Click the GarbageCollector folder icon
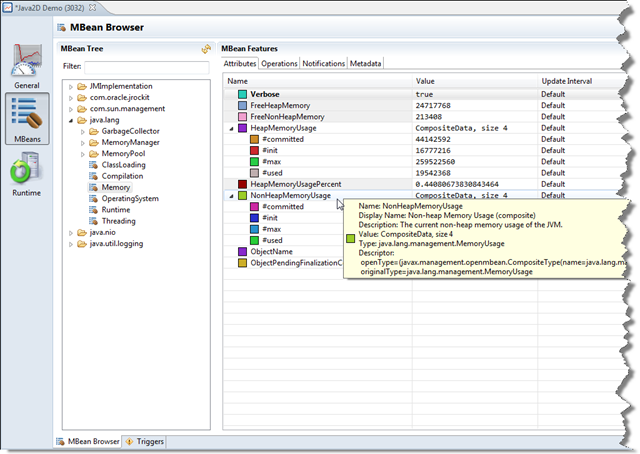Screen dimensions: 640x454 pos(94,131)
